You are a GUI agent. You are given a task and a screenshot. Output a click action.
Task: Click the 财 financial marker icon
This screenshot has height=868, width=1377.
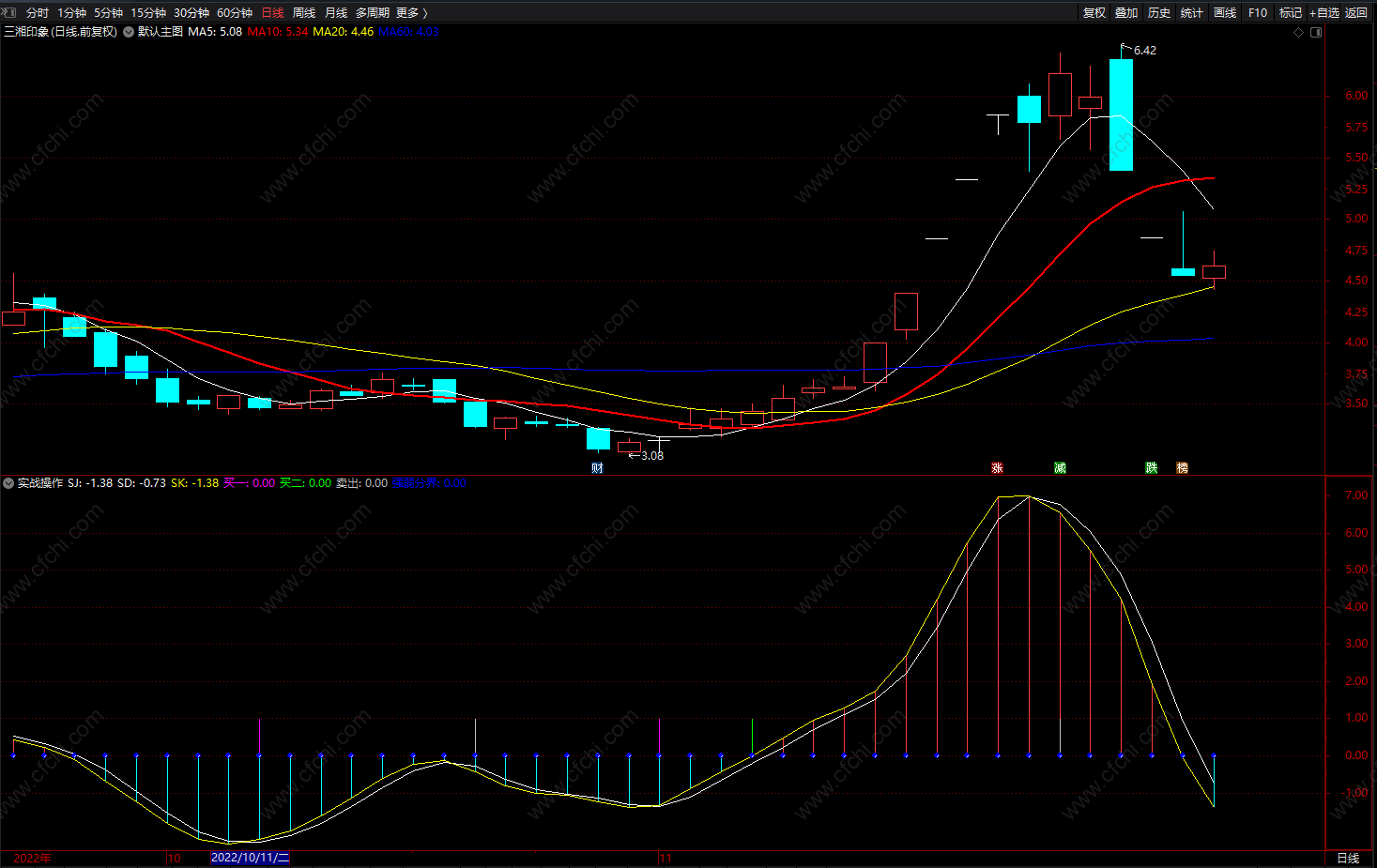click(x=598, y=467)
